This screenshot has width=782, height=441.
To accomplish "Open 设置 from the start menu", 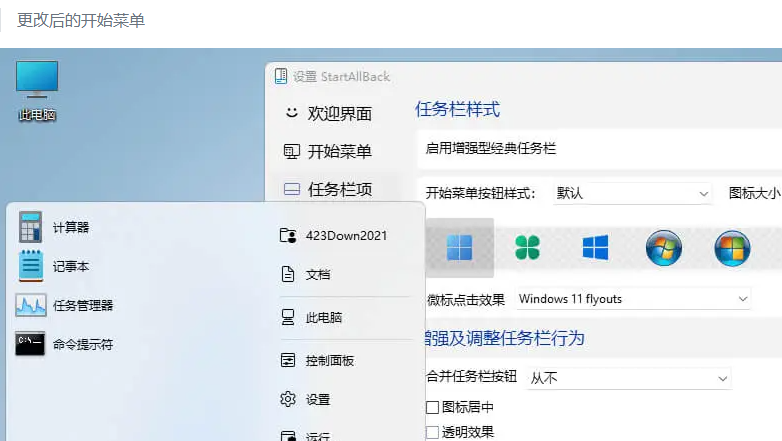I will pyautogui.click(x=305, y=399).
